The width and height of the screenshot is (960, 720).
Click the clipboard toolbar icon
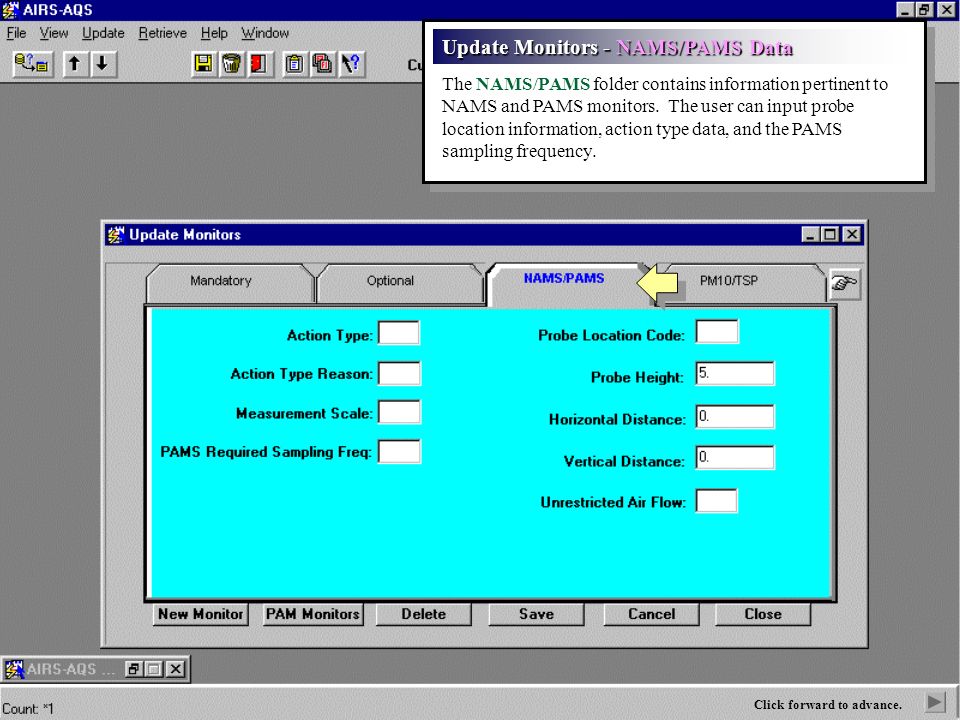(x=294, y=64)
